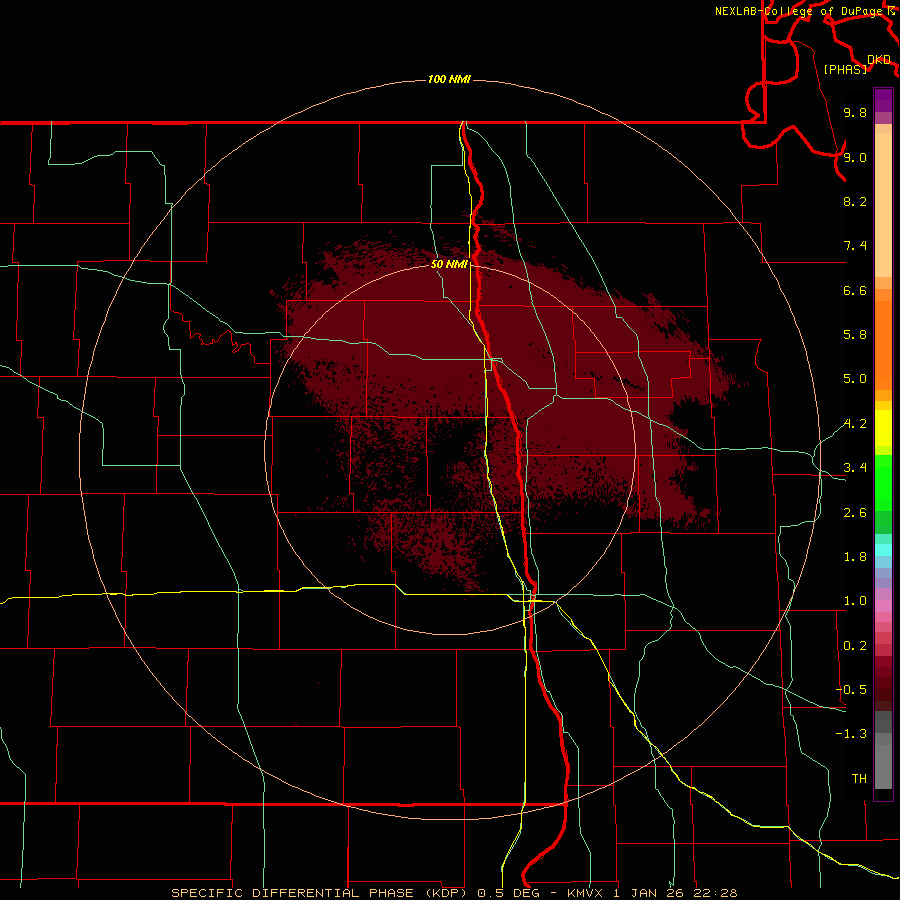
Task: Select the 8.2 value on the color scale
Action: tap(855, 201)
